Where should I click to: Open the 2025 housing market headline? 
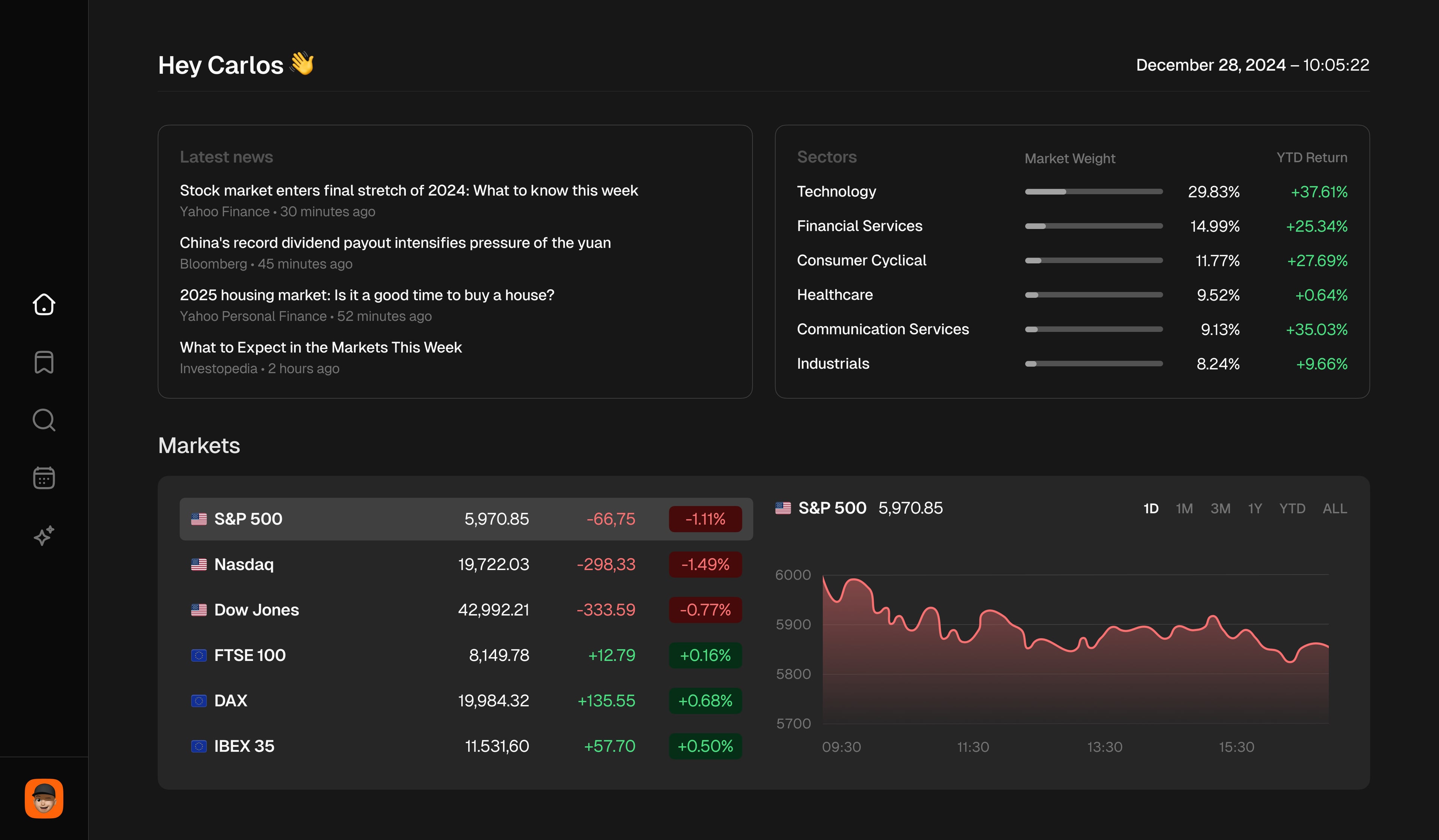pyautogui.click(x=366, y=294)
